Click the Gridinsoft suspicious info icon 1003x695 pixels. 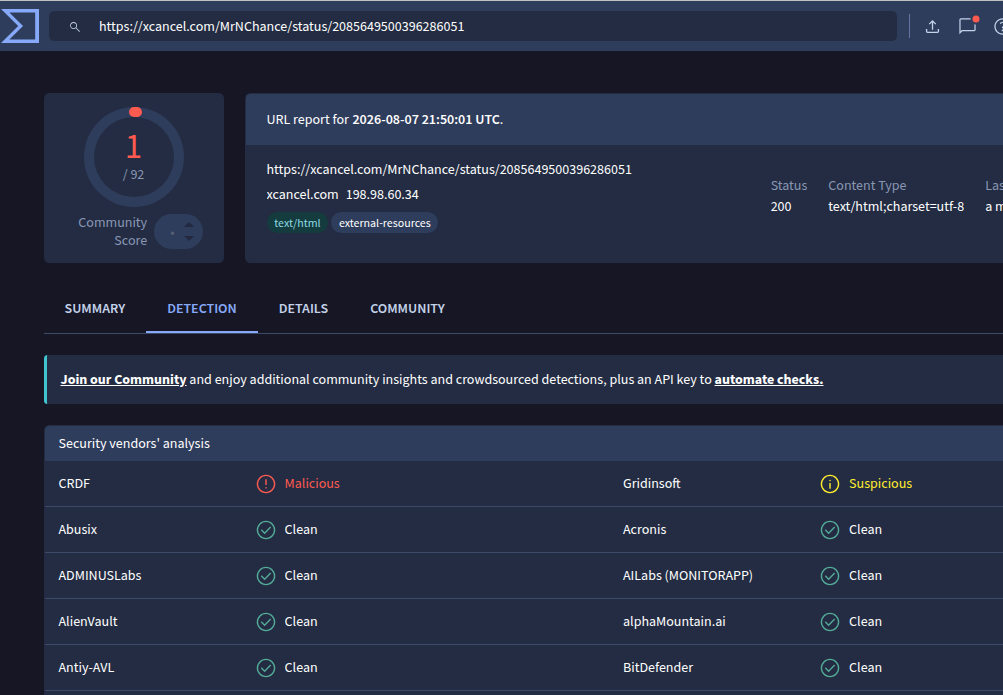coord(830,484)
